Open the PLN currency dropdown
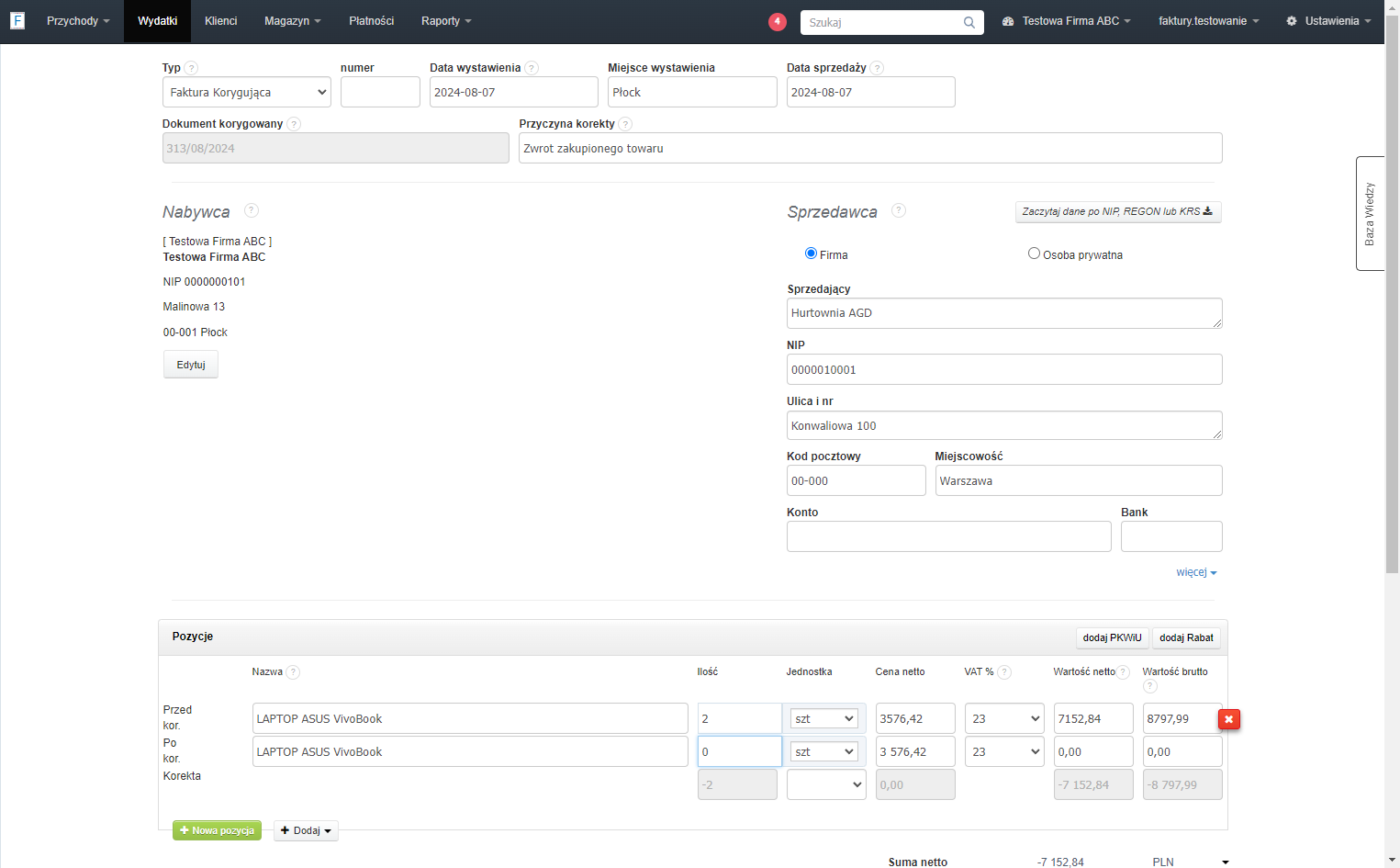The width and height of the screenshot is (1400, 868). pyautogui.click(x=1191, y=862)
